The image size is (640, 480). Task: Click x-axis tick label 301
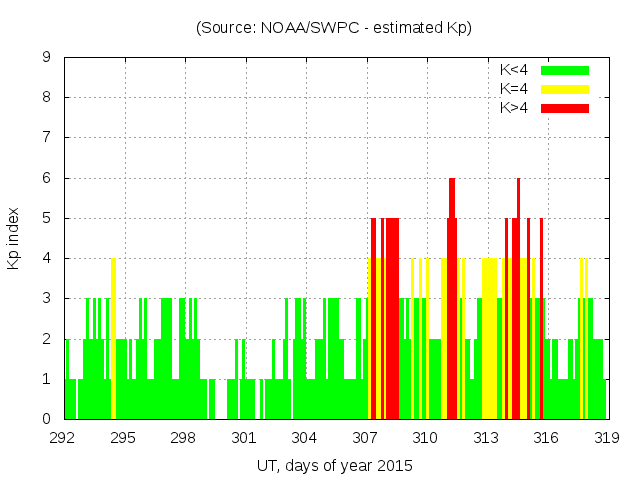tap(244, 437)
